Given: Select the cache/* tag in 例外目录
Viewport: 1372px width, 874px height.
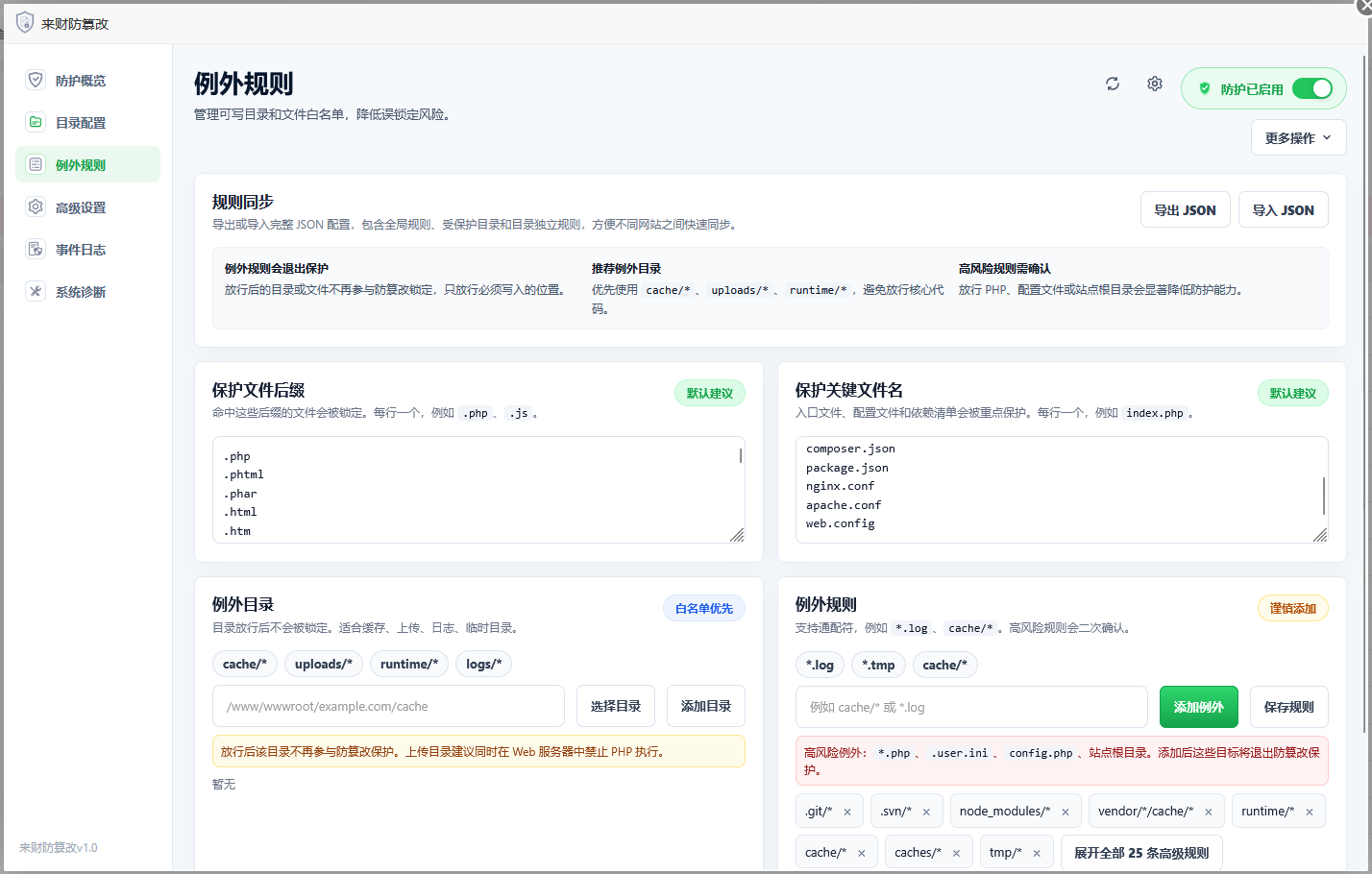Looking at the screenshot, I should pos(245,664).
